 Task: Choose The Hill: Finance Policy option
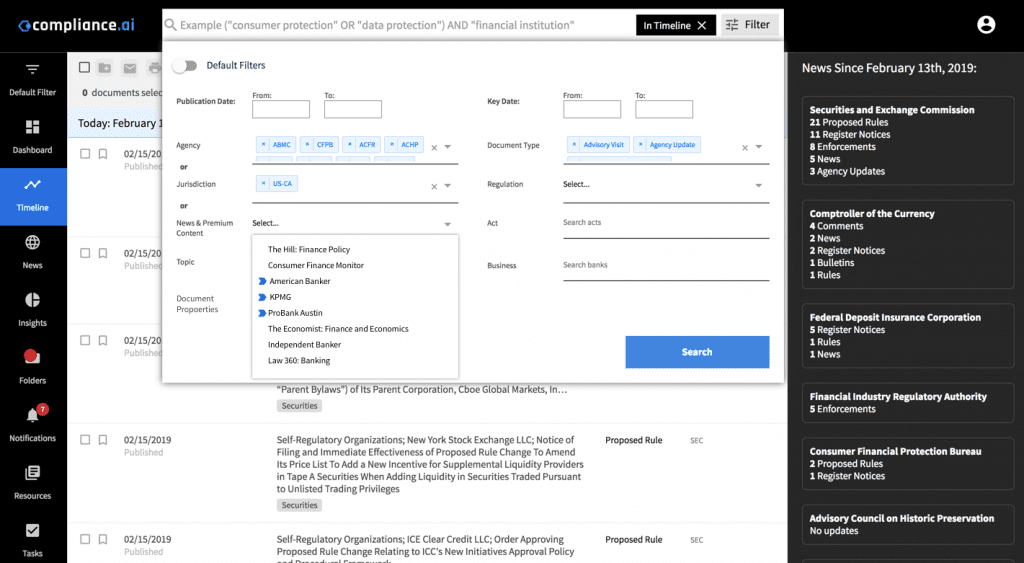pos(309,249)
